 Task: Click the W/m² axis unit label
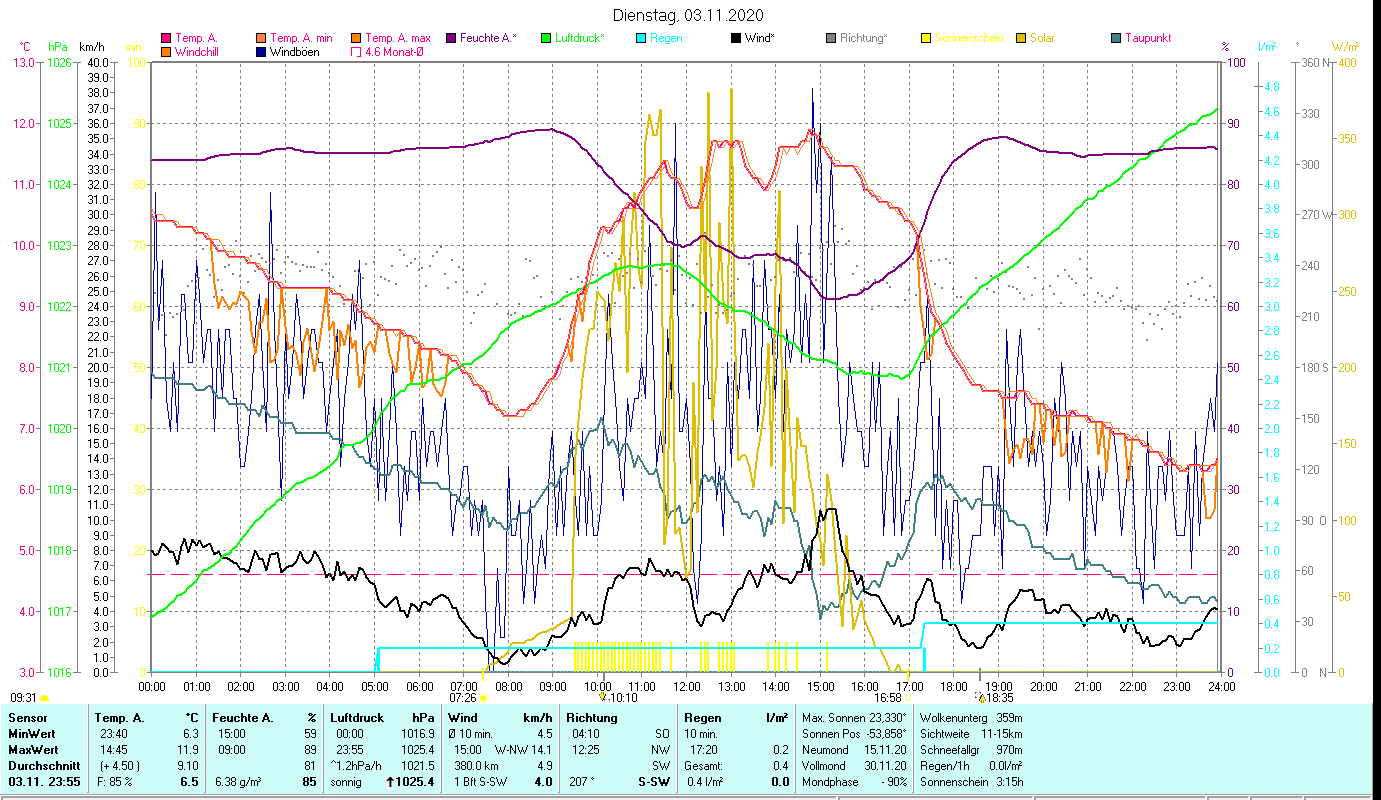tap(1345, 47)
